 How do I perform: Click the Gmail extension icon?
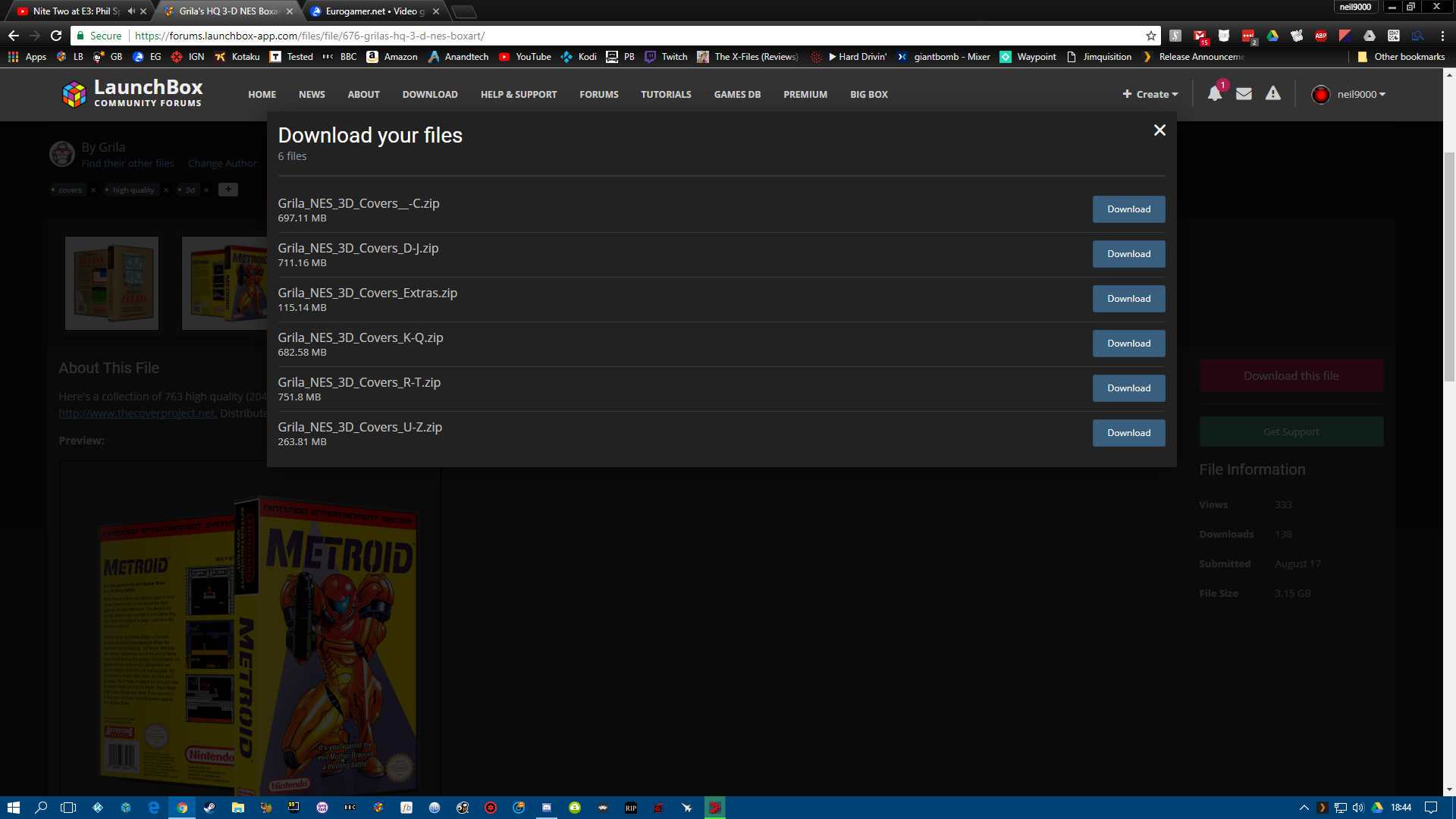tap(1200, 36)
